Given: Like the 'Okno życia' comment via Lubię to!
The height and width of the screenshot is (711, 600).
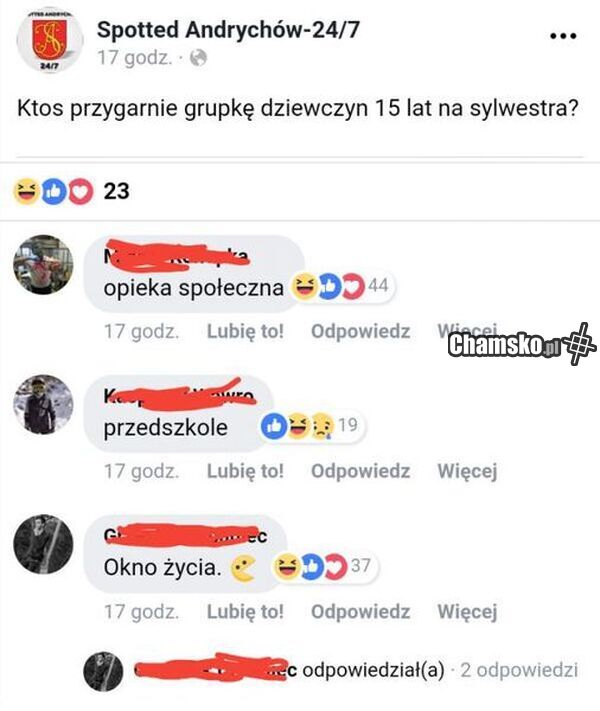Looking at the screenshot, I should click(245, 611).
